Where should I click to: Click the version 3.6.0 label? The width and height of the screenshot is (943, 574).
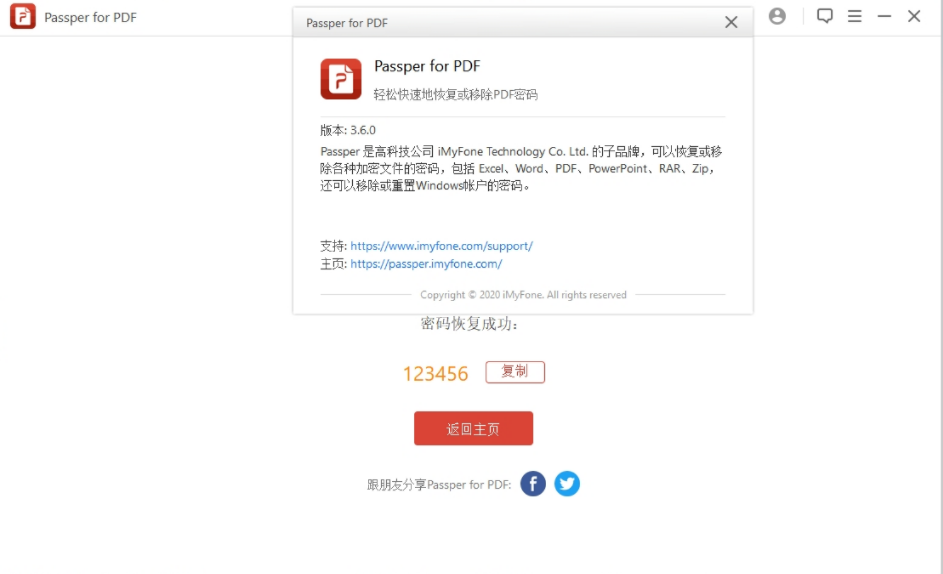pos(348,130)
